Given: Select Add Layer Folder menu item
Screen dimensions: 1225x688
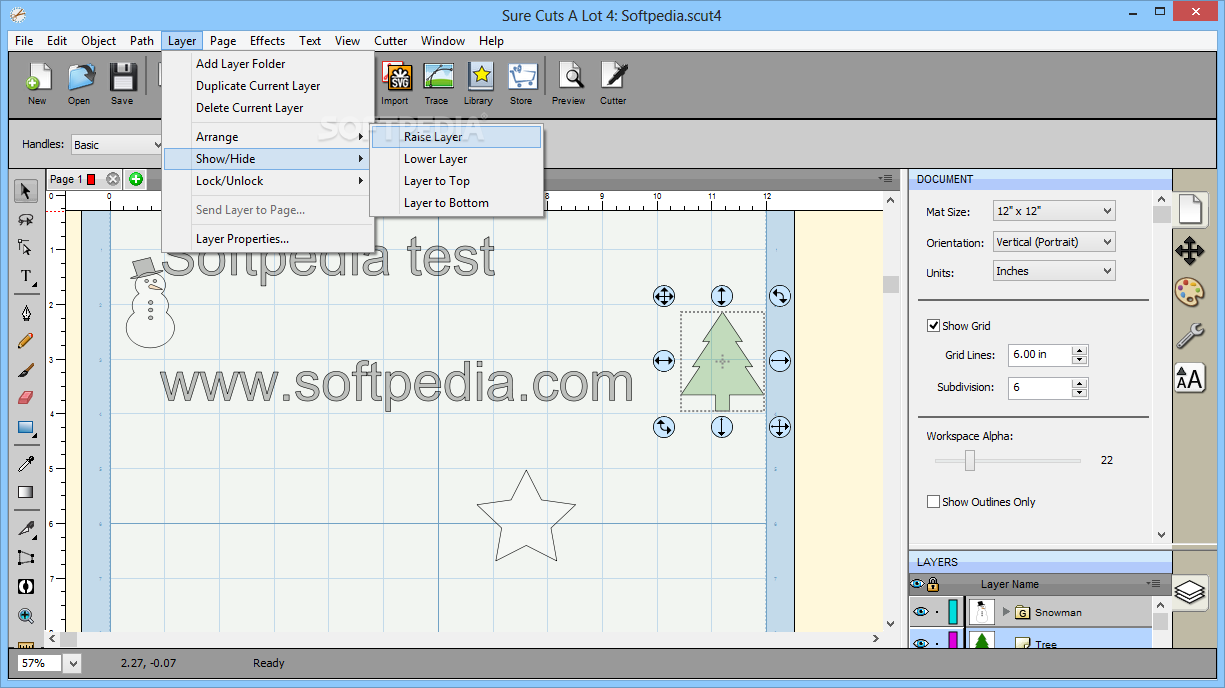Looking at the screenshot, I should (x=268, y=64).
